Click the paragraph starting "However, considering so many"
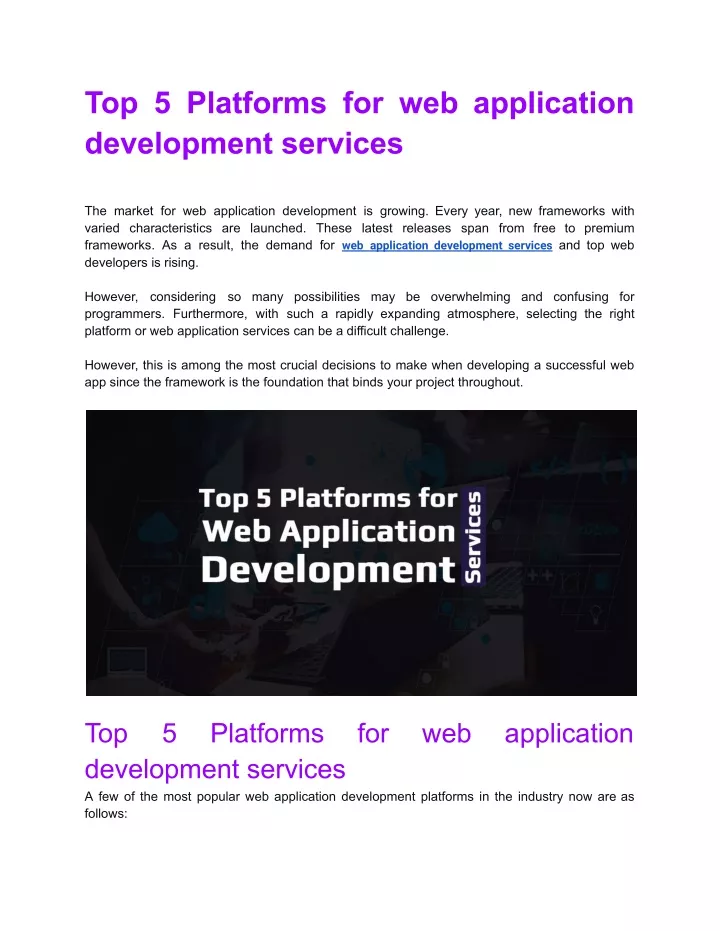 (x=359, y=314)
